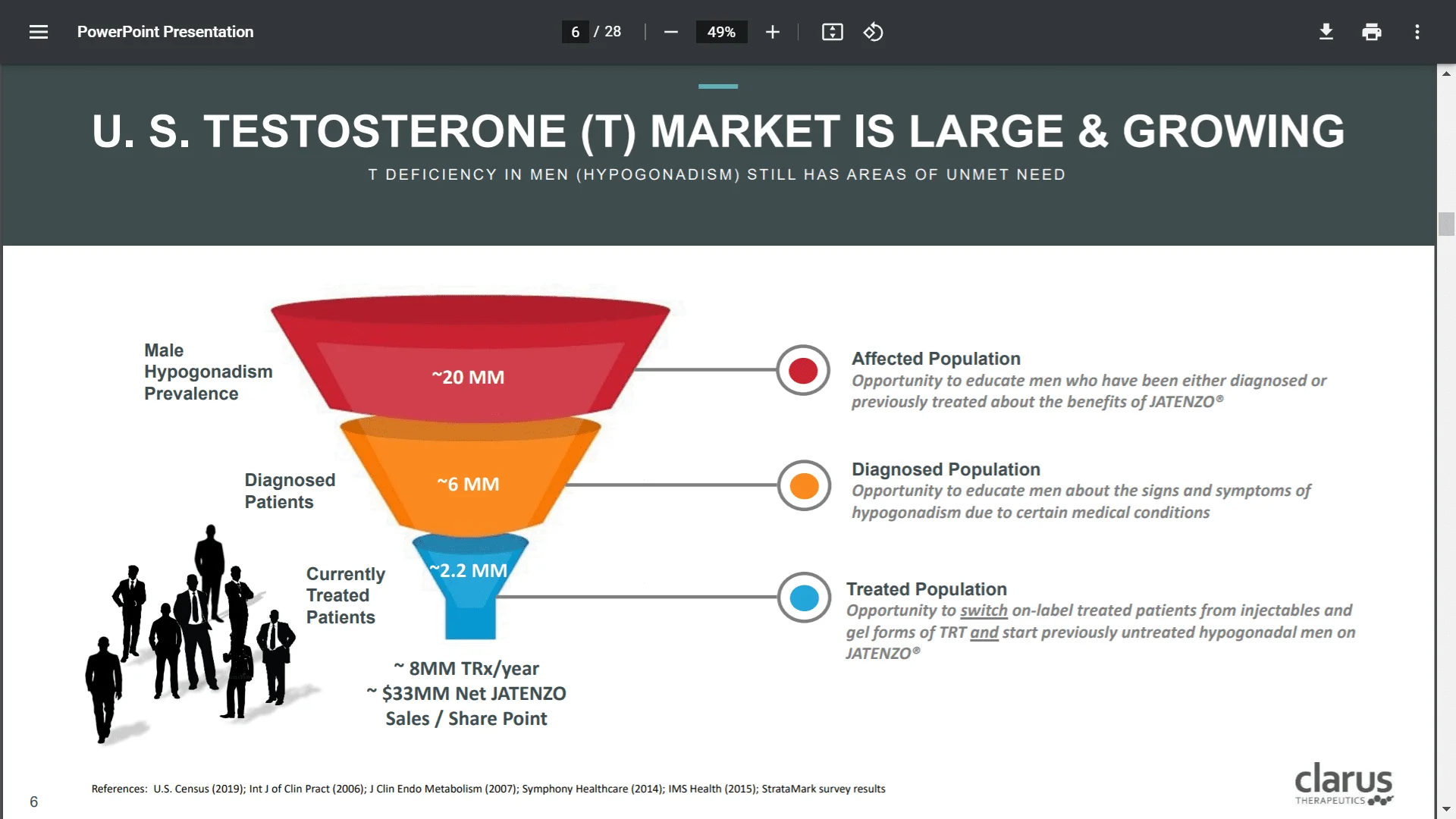Click the 'Diagnosed Population' heading
1456x819 pixels.
[946, 469]
